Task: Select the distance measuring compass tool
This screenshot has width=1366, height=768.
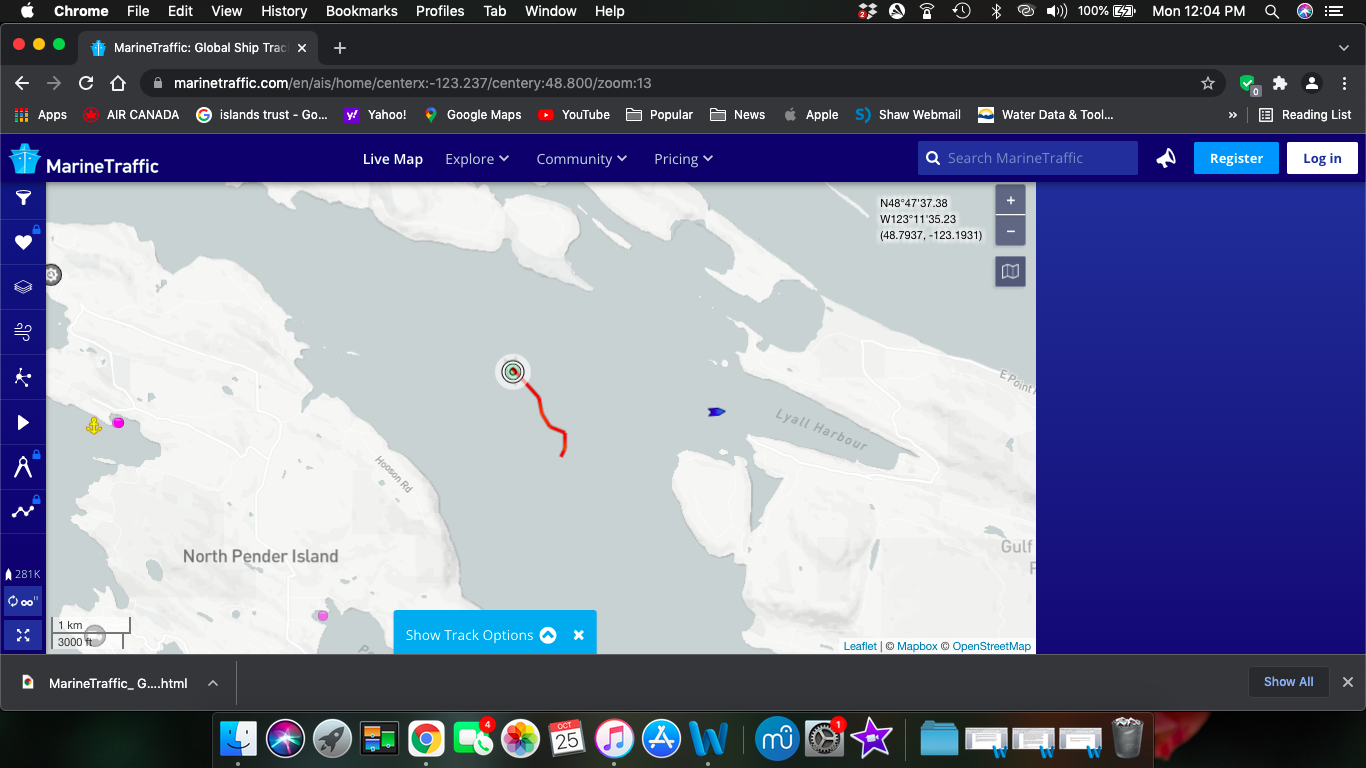Action: point(23,466)
